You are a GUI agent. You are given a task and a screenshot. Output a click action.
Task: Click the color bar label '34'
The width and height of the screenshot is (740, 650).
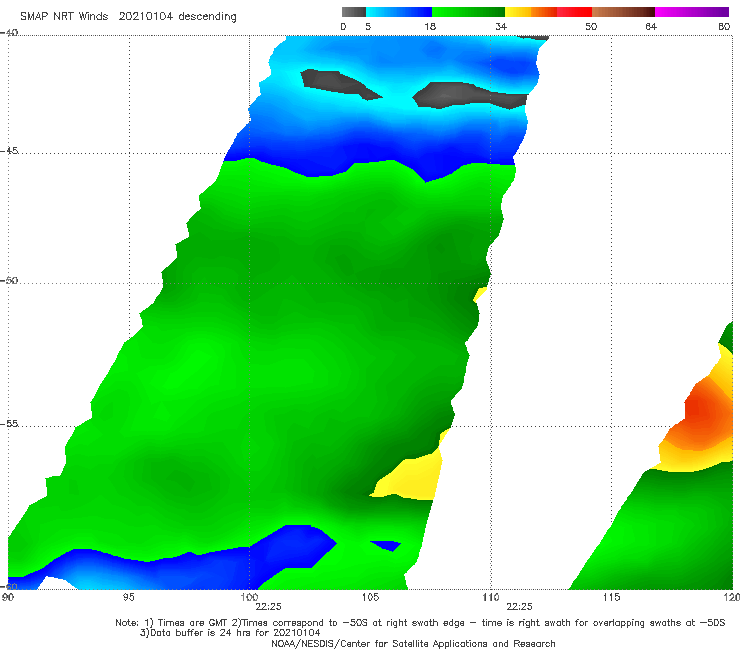tap(501, 26)
